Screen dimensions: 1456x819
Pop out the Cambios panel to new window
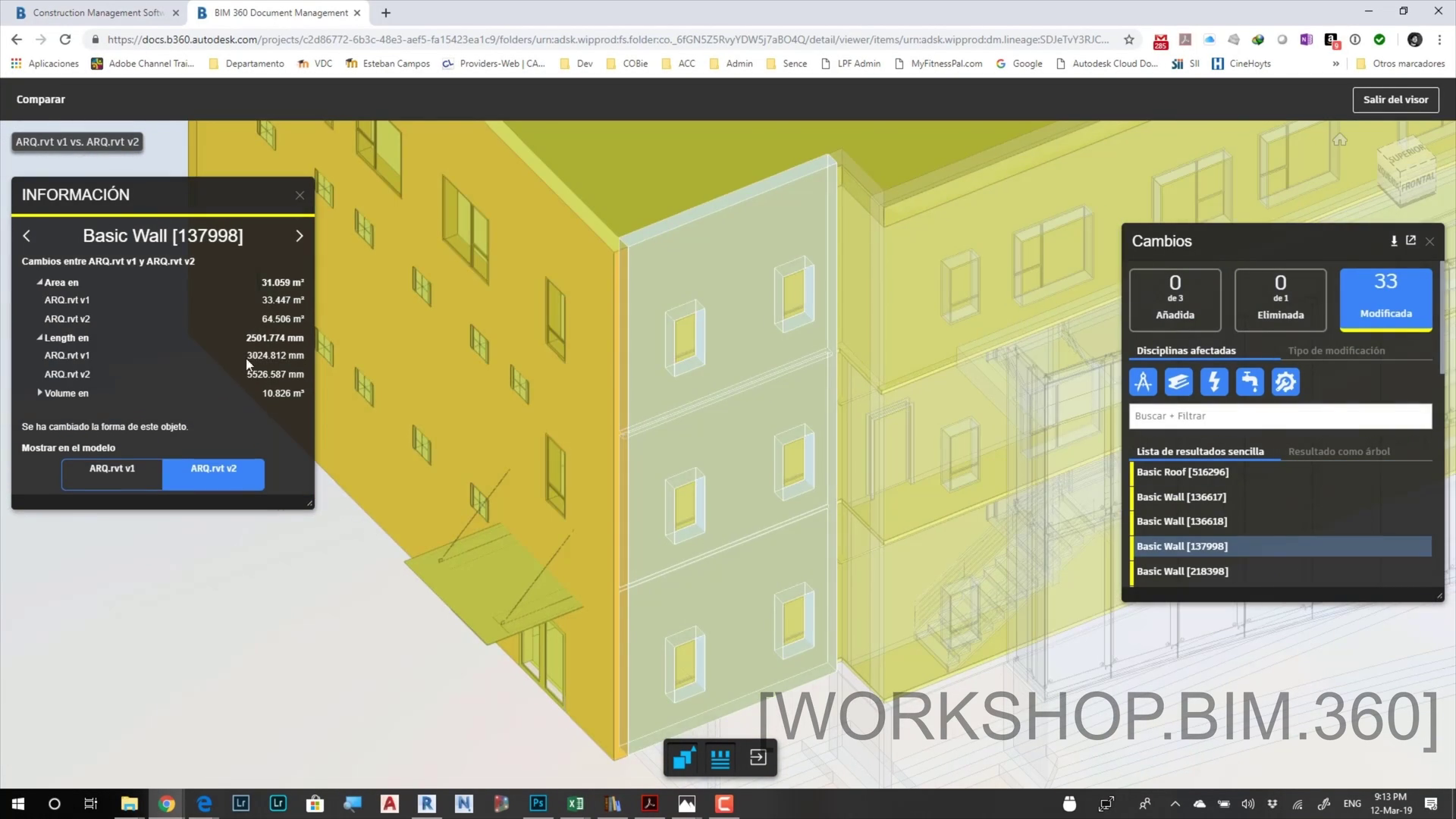pos(1411,240)
